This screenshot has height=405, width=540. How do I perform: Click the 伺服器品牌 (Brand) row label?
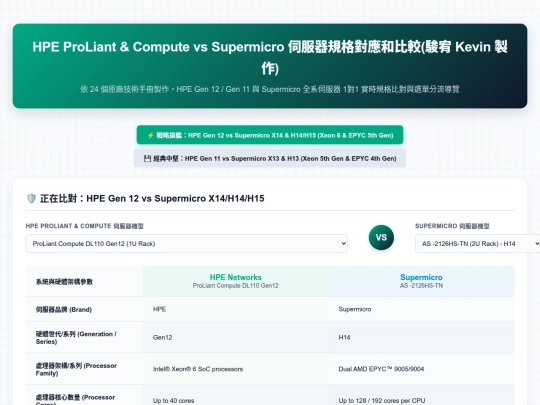84,309
